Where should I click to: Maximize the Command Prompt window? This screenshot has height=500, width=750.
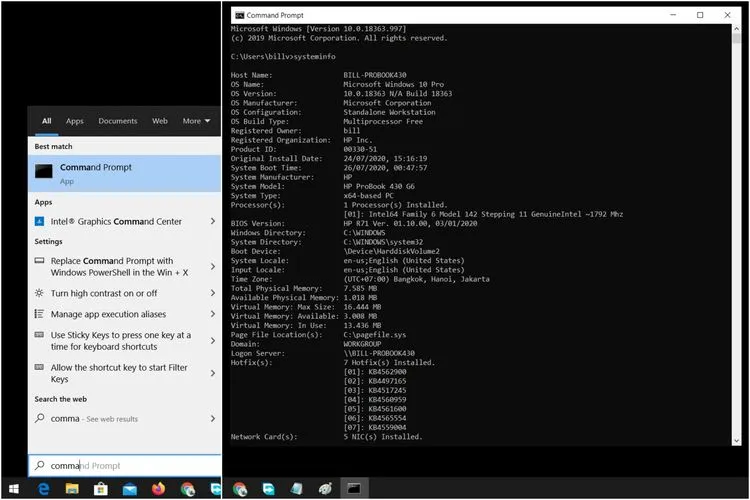click(700, 15)
